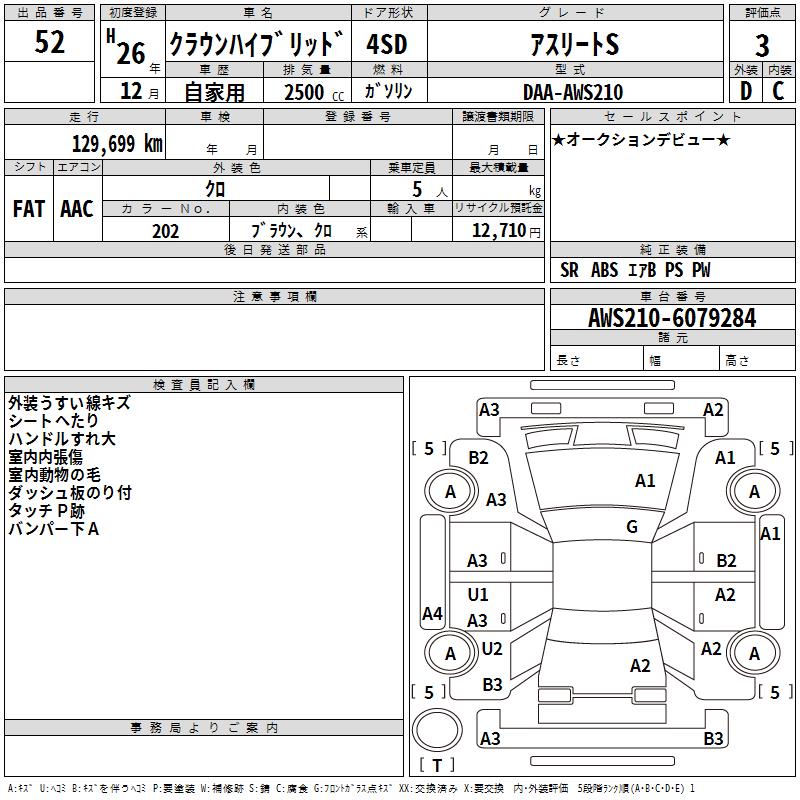This screenshot has width=800, height=800.
Task: Click the 登録番号 header
Action: pos(358,117)
